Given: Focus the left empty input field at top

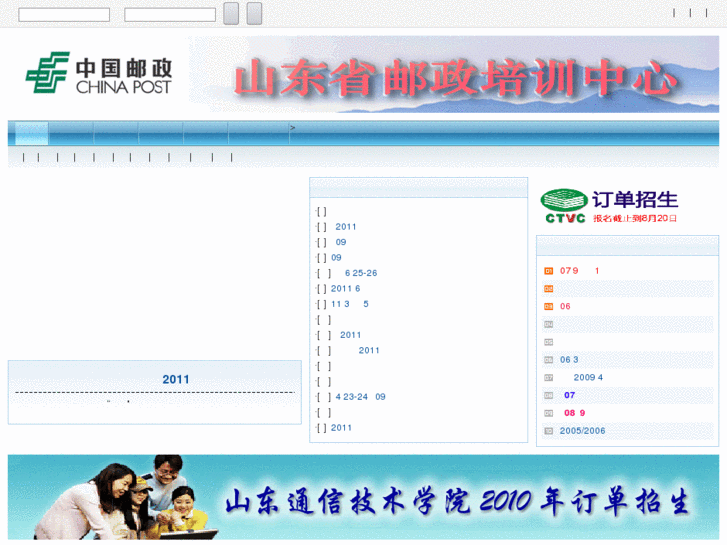Looking at the screenshot, I should [x=64, y=14].
